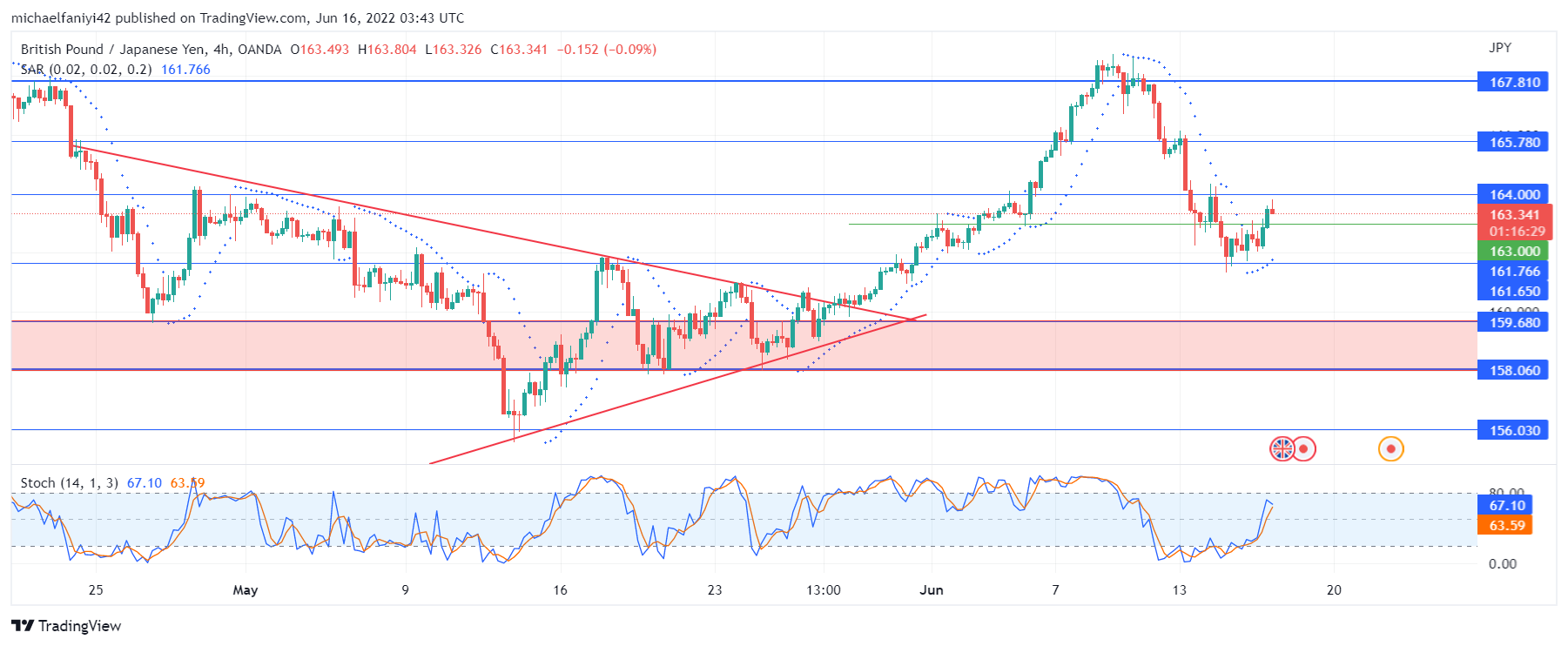Click the '20' date axis label
Viewport: 1568px width, 646px height.
click(1334, 590)
